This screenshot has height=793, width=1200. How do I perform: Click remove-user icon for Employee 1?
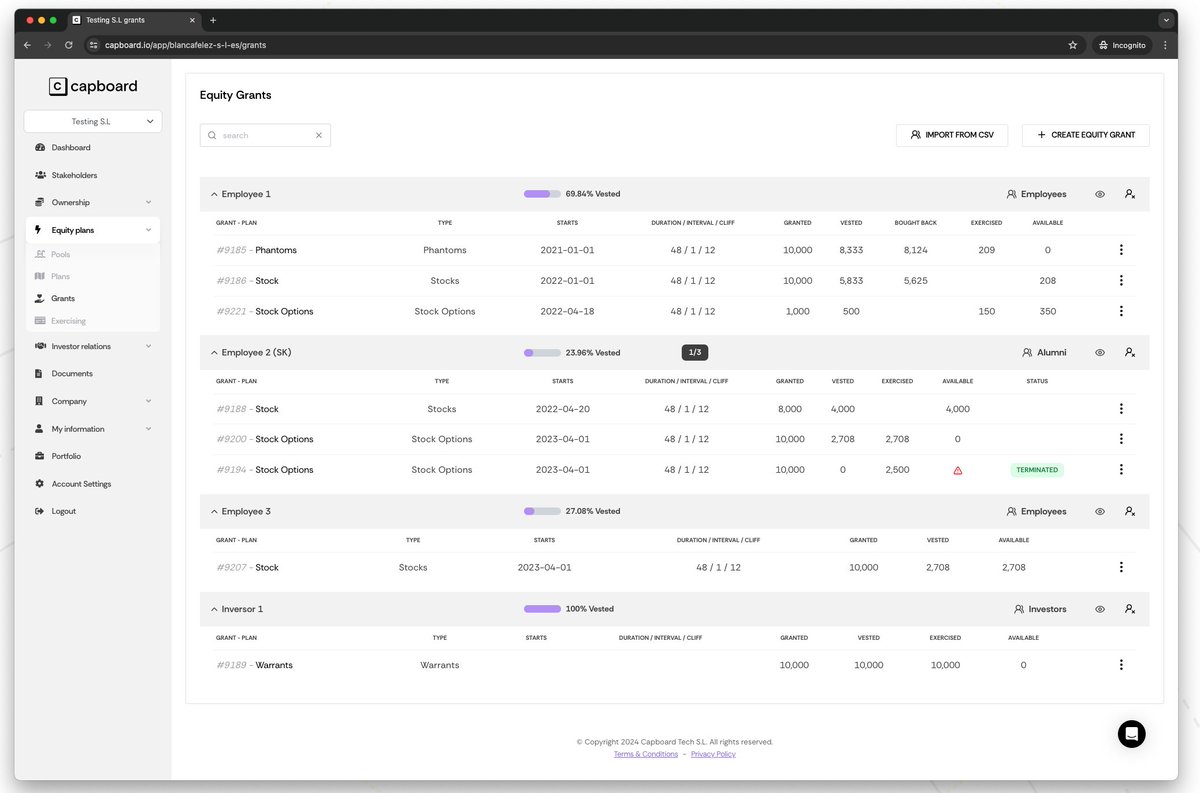[x=1130, y=194]
